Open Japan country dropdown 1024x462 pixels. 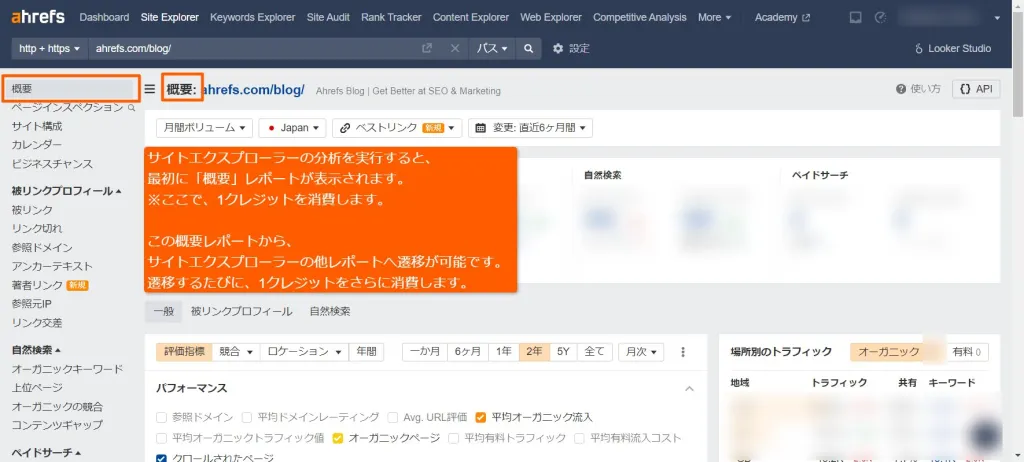(x=293, y=128)
